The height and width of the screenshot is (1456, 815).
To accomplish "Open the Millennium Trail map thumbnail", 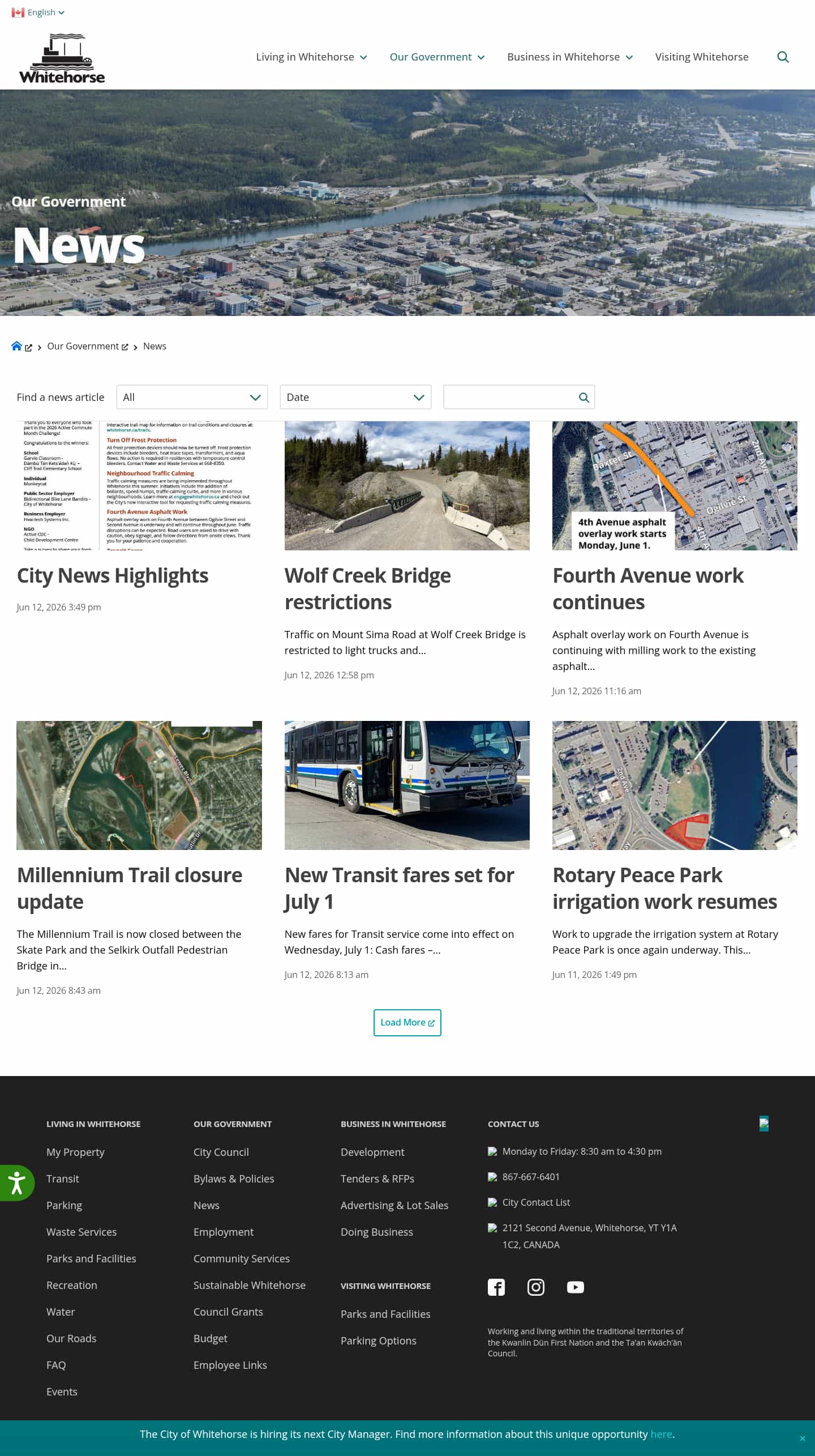I will coord(139,785).
